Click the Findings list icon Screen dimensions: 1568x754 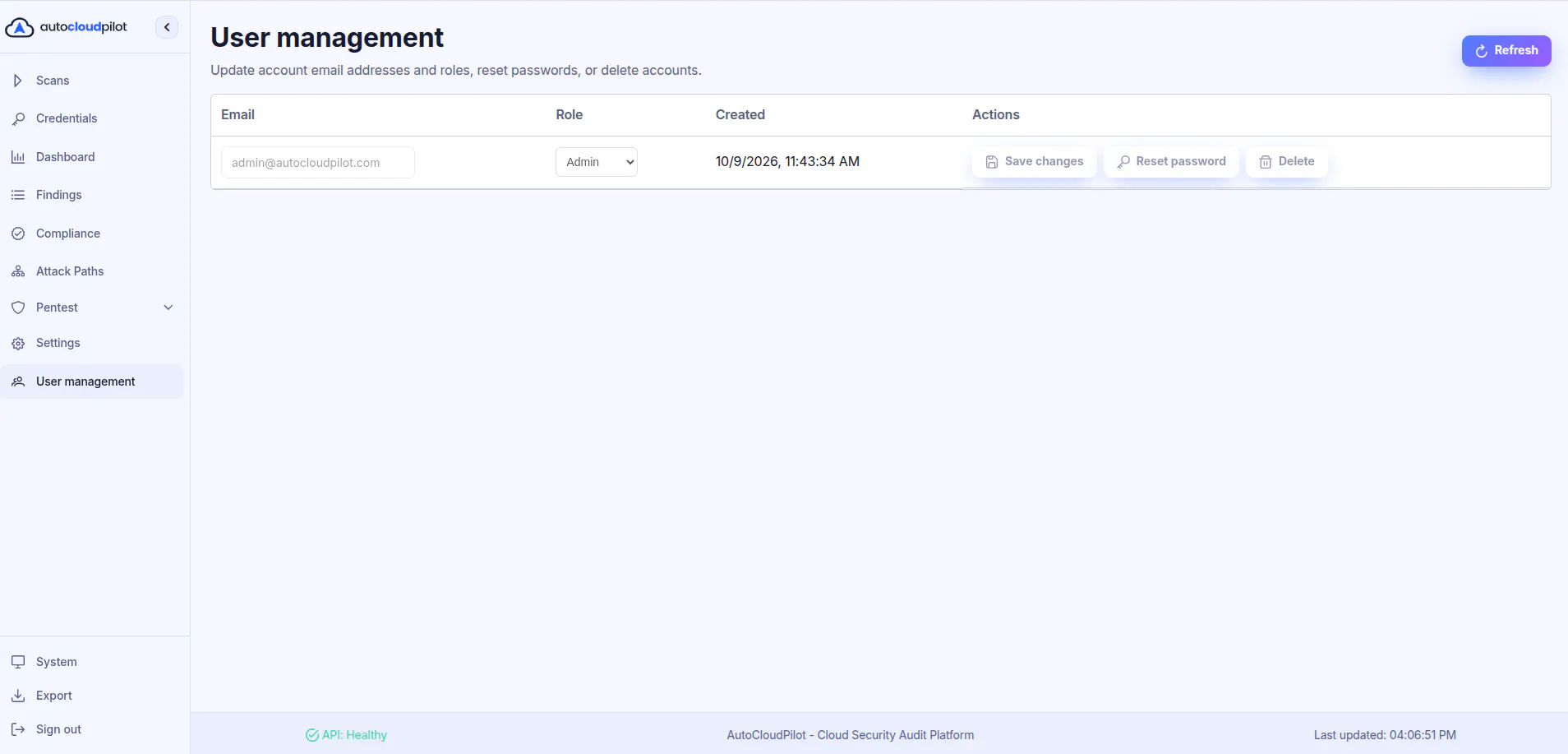click(x=18, y=195)
